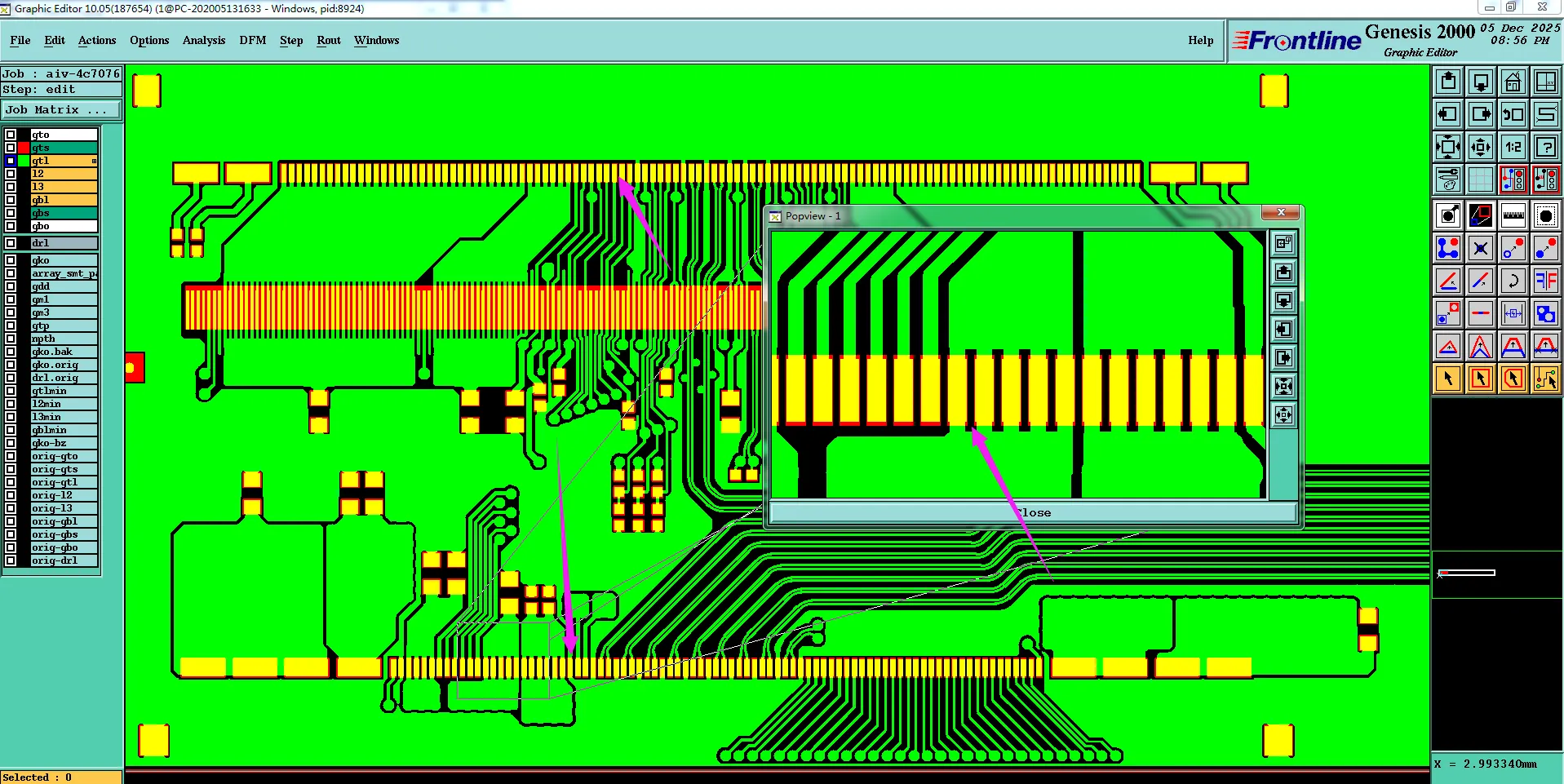
Task: Select the gko.orig layer name
Action: point(64,365)
